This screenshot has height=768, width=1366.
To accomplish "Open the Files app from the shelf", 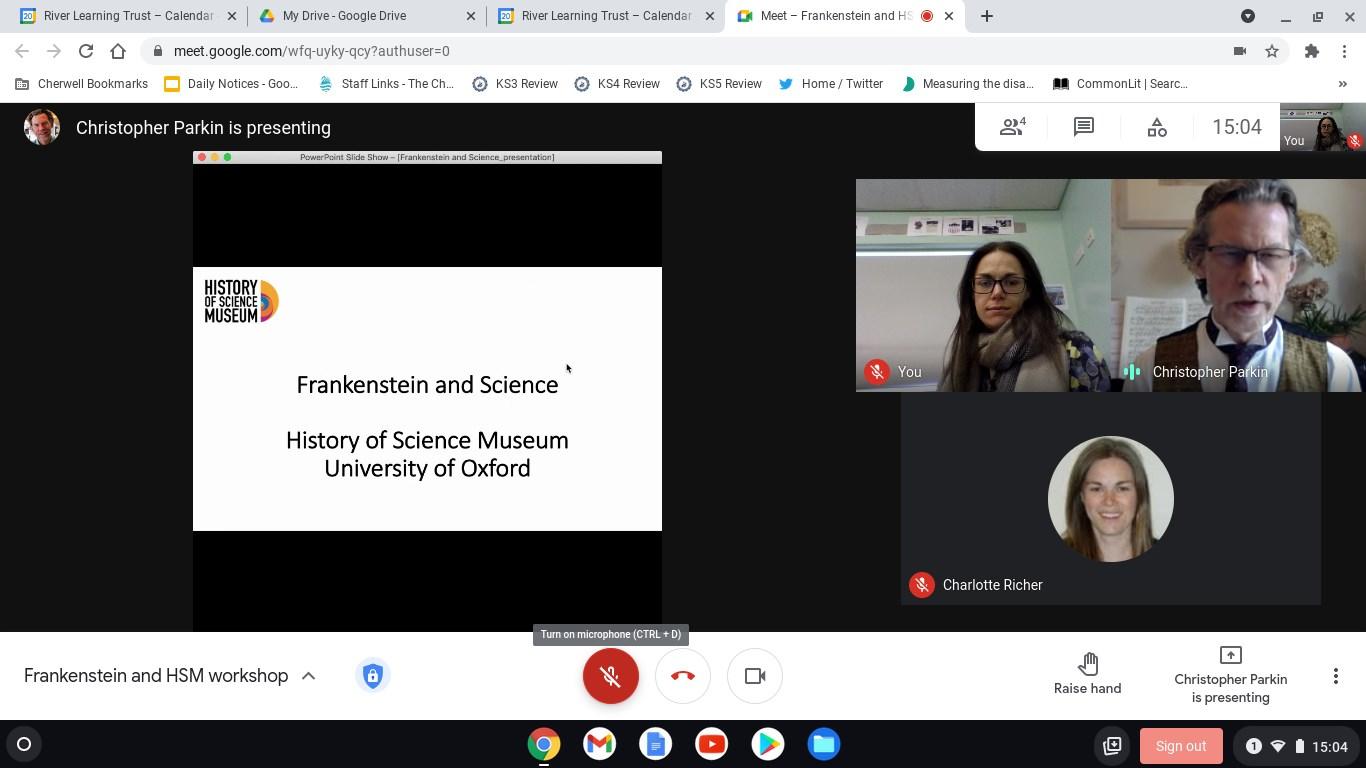I will point(824,744).
